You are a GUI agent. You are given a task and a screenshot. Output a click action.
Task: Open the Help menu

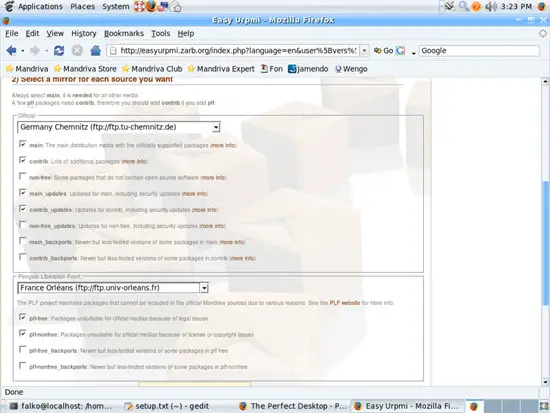tap(186, 33)
